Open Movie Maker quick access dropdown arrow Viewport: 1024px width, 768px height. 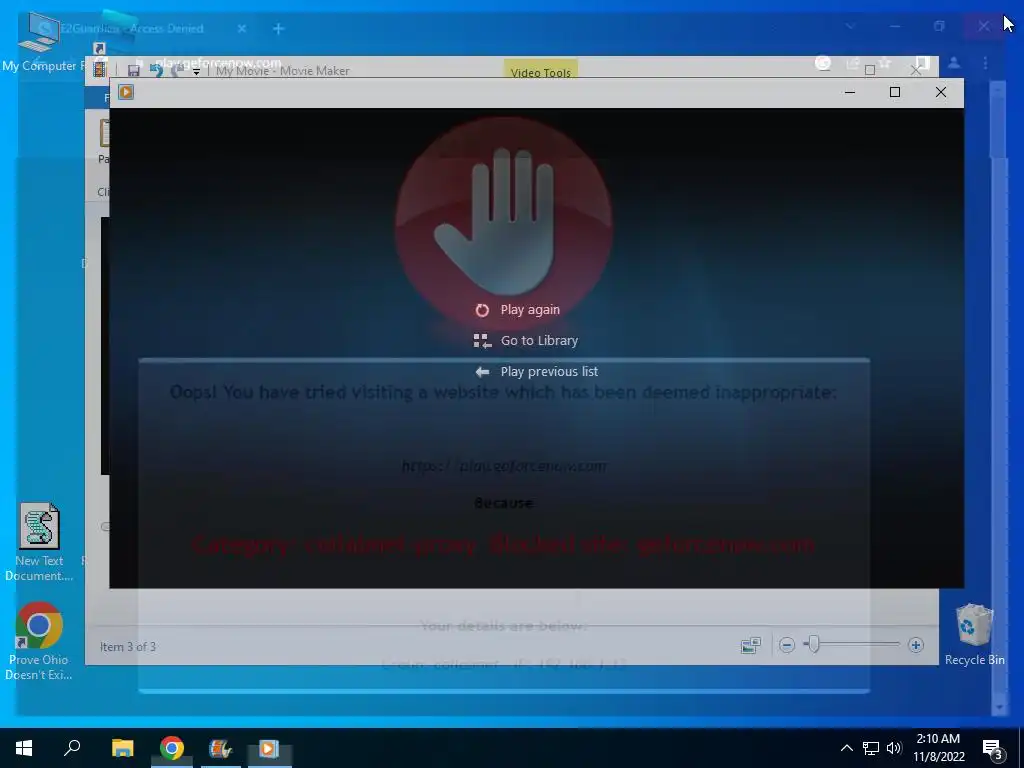tap(196, 72)
